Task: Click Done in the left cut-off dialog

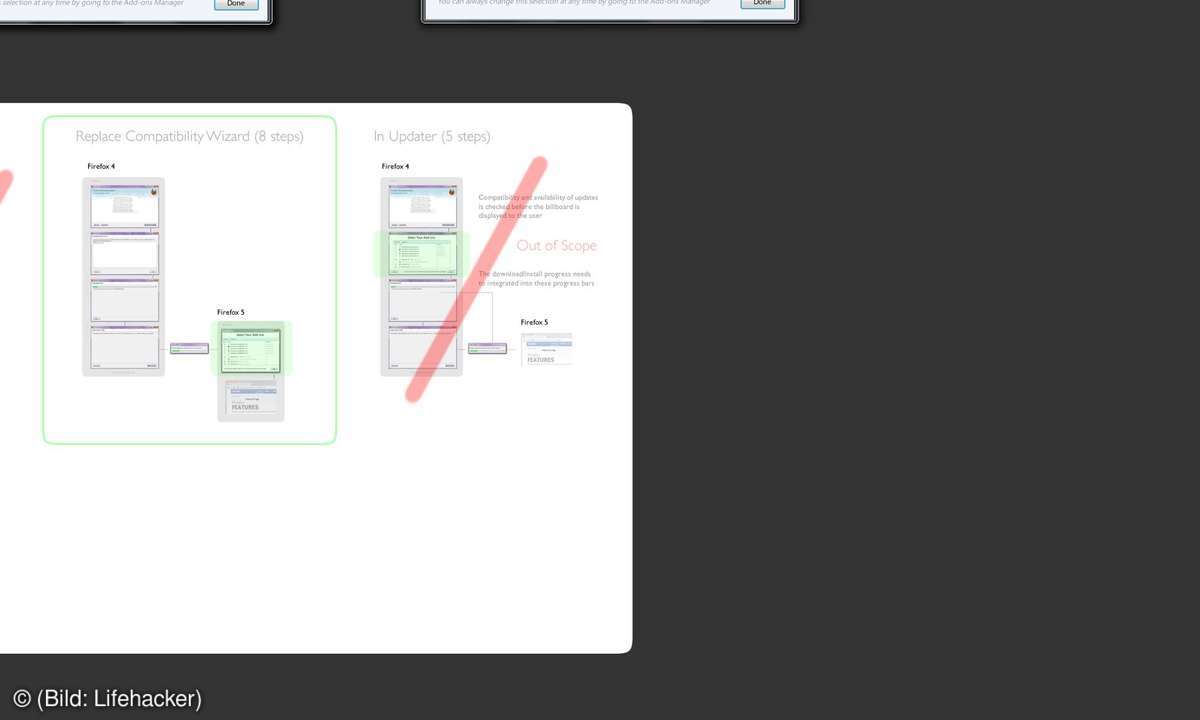Action: click(x=236, y=4)
